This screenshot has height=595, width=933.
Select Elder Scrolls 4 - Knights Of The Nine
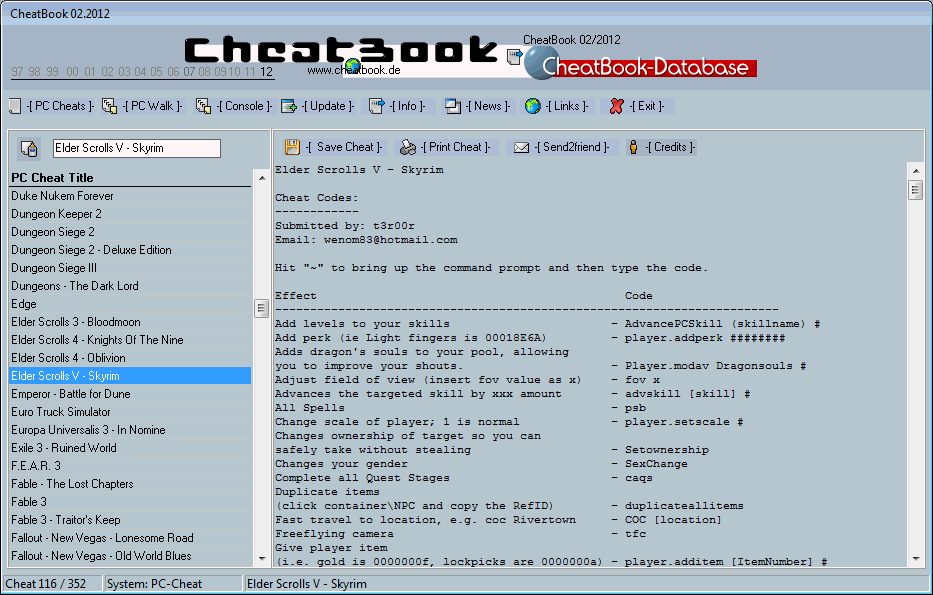pos(130,340)
